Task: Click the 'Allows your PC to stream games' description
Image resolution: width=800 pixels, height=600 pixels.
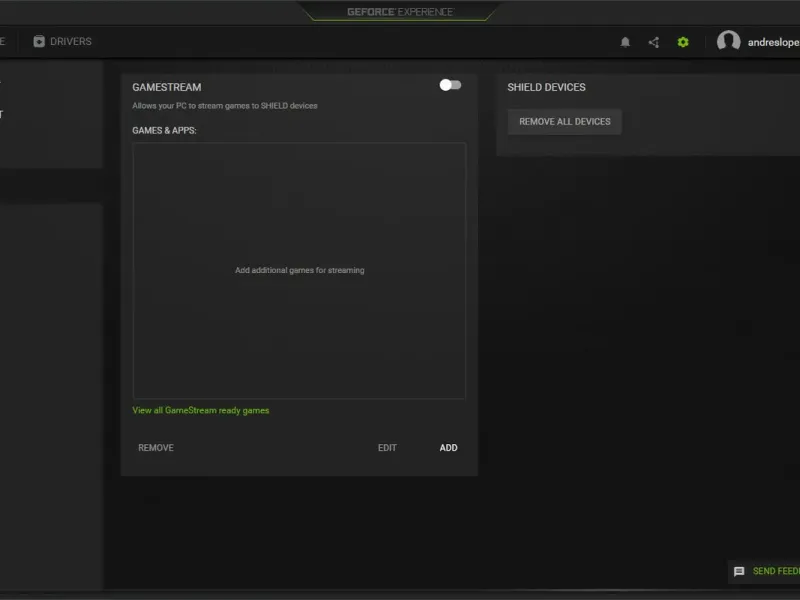Action: [224, 106]
